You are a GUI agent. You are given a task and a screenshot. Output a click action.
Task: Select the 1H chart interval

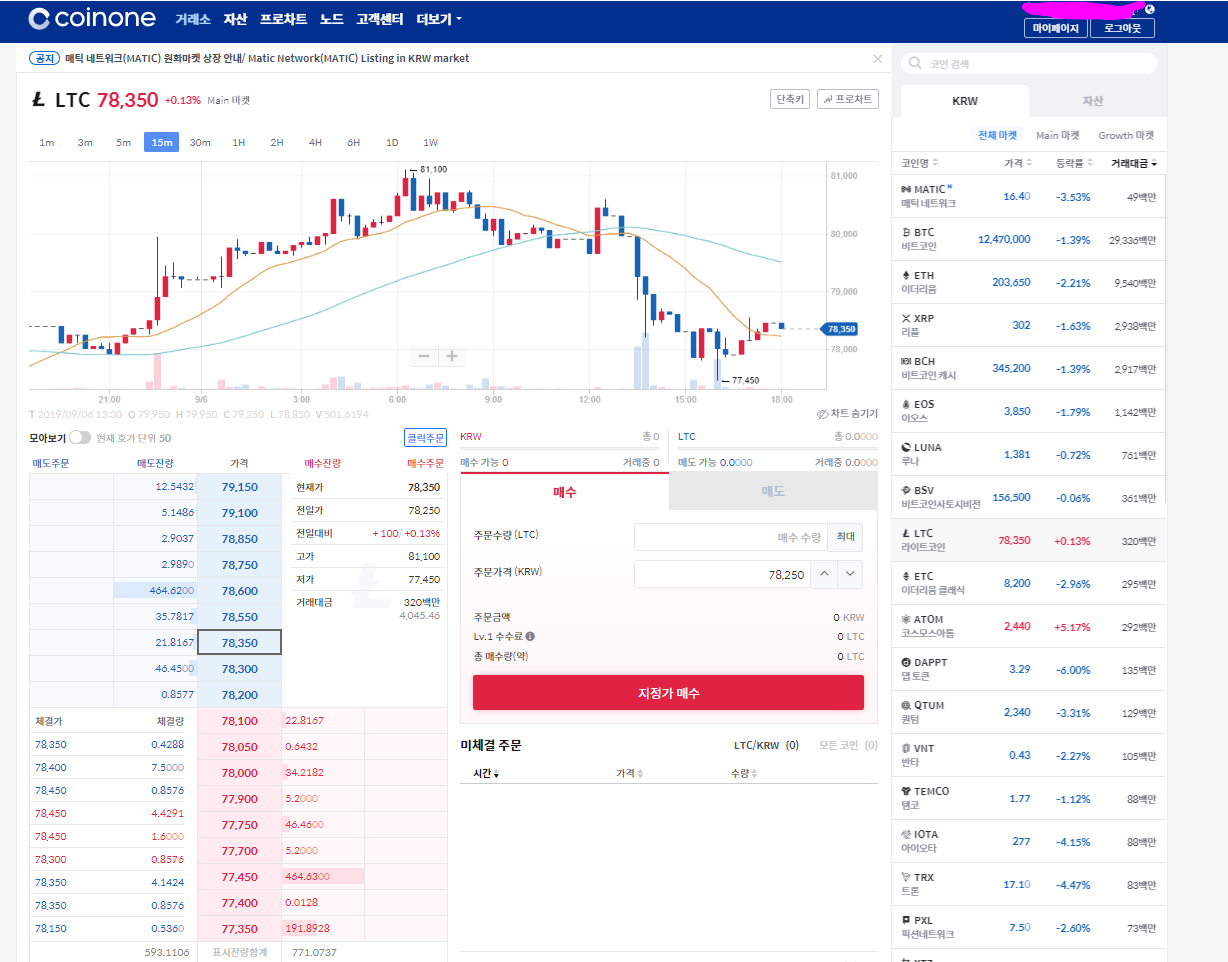click(x=238, y=142)
